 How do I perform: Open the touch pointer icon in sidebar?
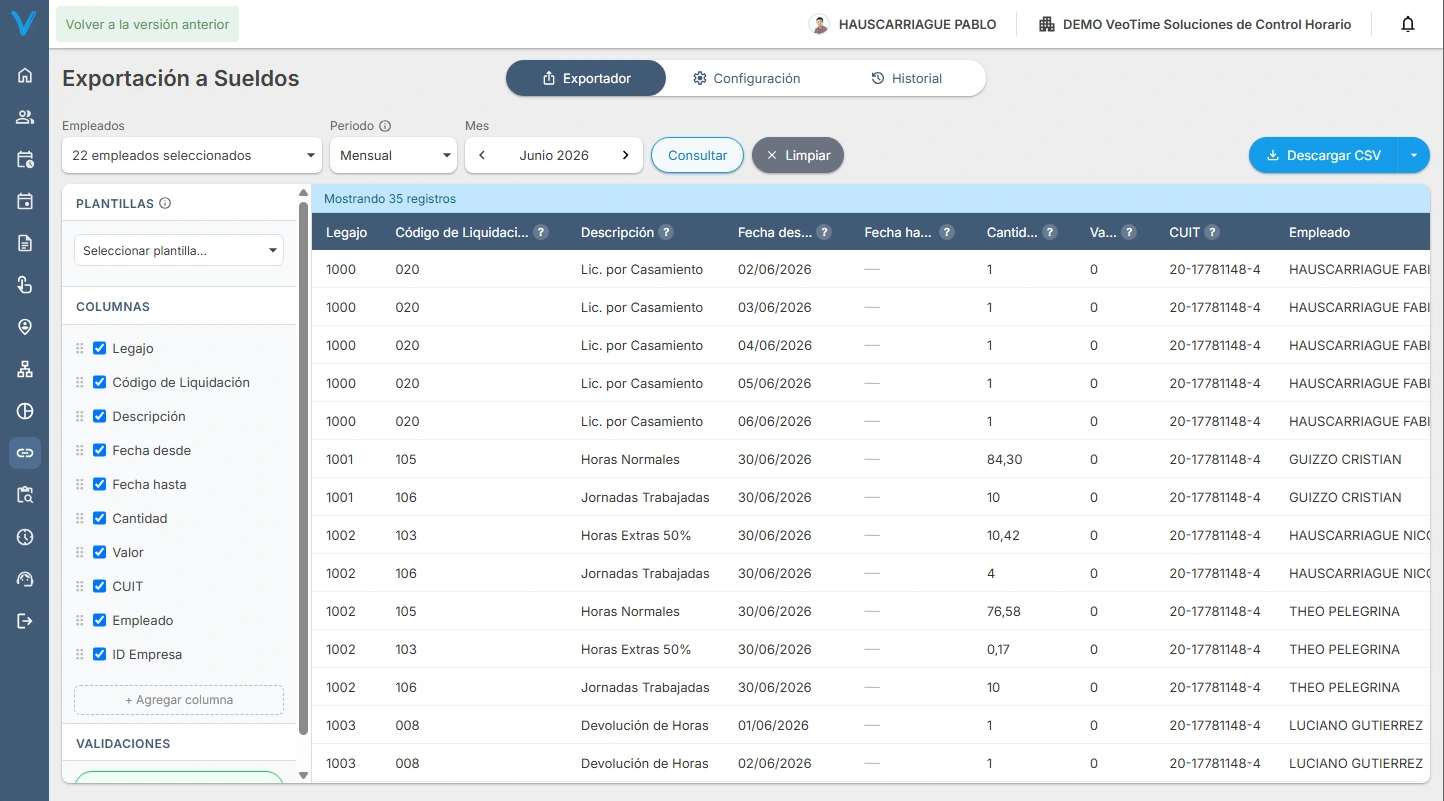pyautogui.click(x=25, y=285)
